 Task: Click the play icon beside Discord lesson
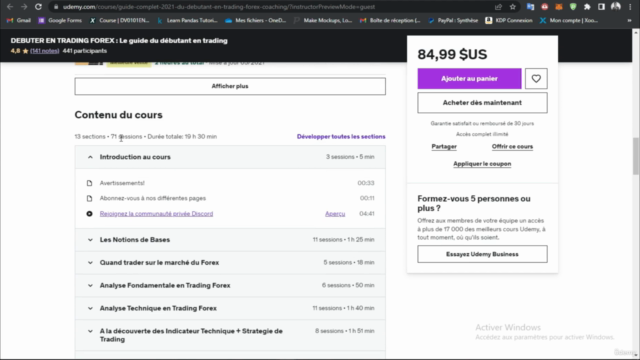[x=89, y=213]
